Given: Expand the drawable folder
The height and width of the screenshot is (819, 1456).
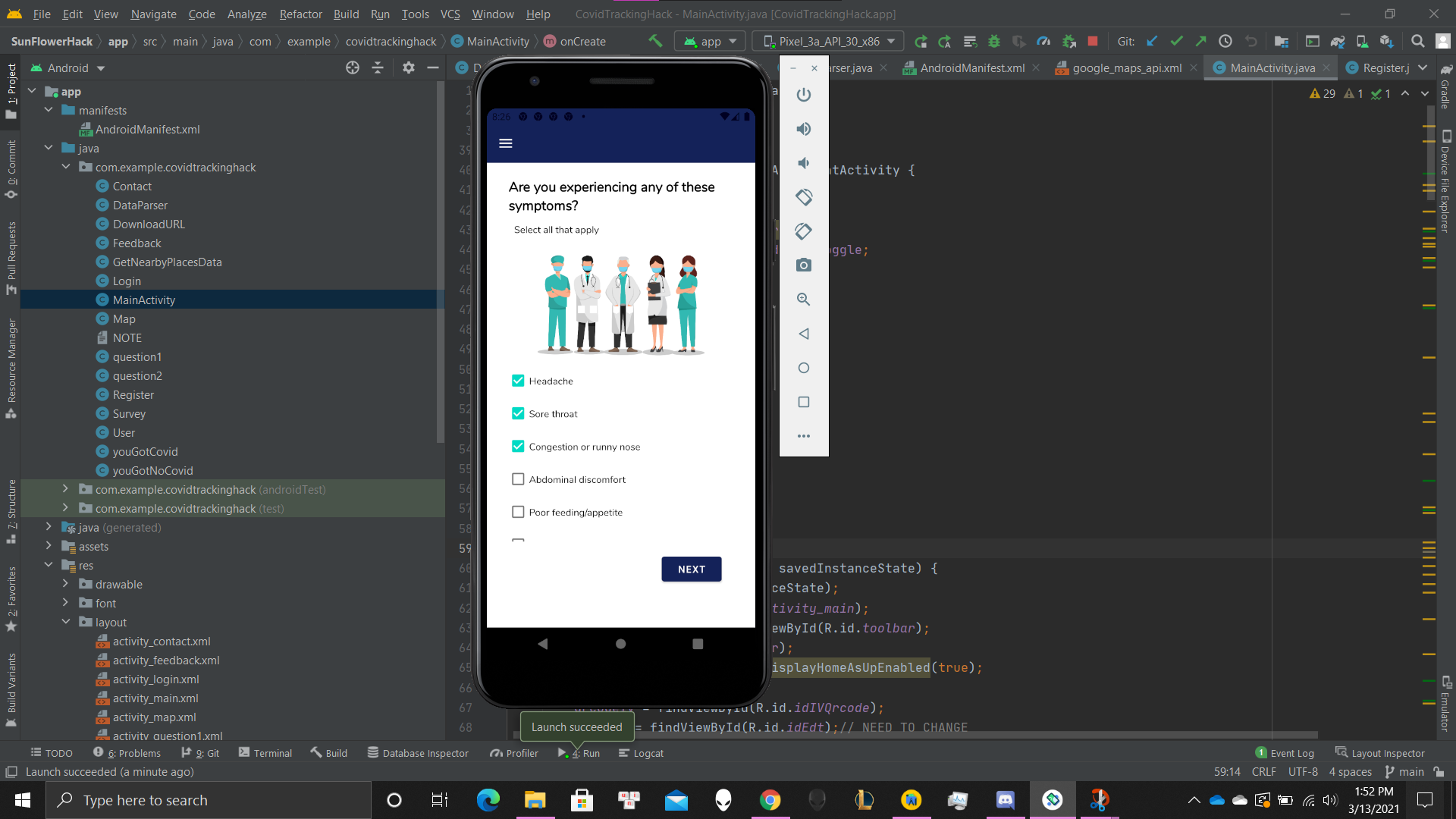Looking at the screenshot, I should tap(66, 584).
